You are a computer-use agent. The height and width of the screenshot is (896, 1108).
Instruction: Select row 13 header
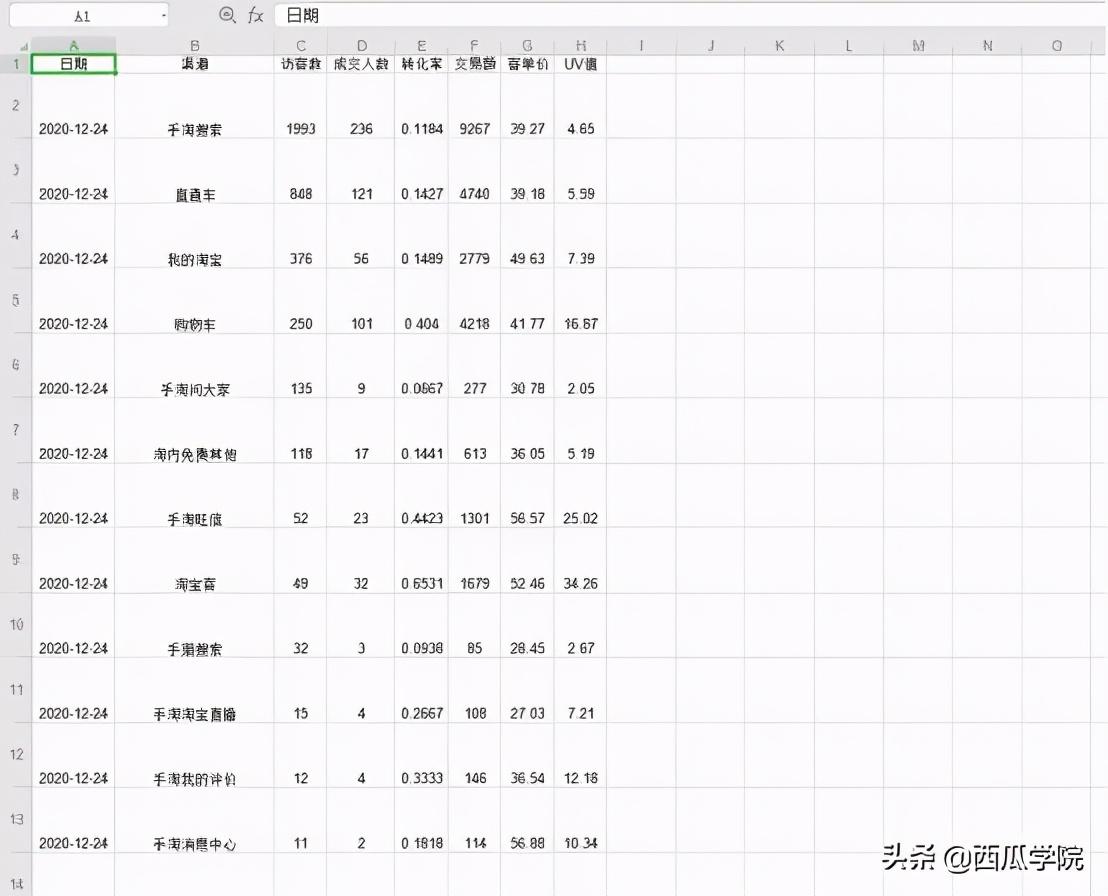(x=15, y=820)
